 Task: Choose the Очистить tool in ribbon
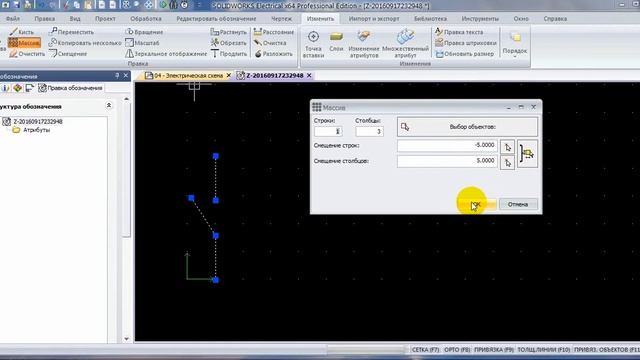click(x=27, y=54)
